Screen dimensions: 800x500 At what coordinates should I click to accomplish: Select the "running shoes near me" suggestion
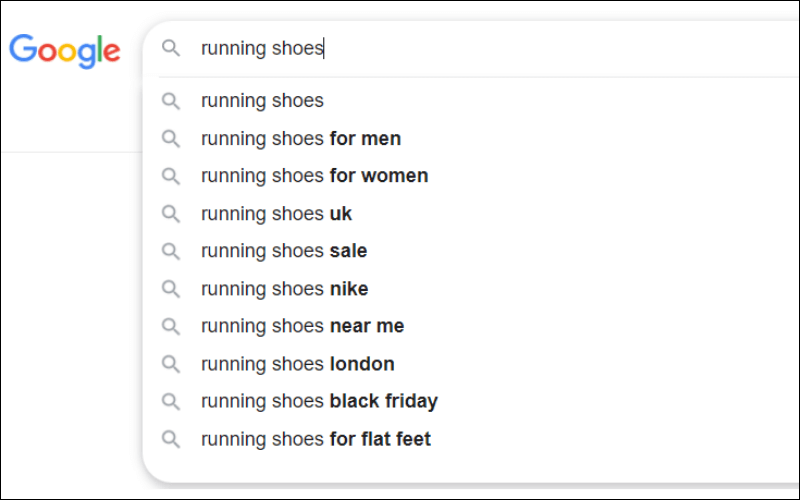coord(302,326)
